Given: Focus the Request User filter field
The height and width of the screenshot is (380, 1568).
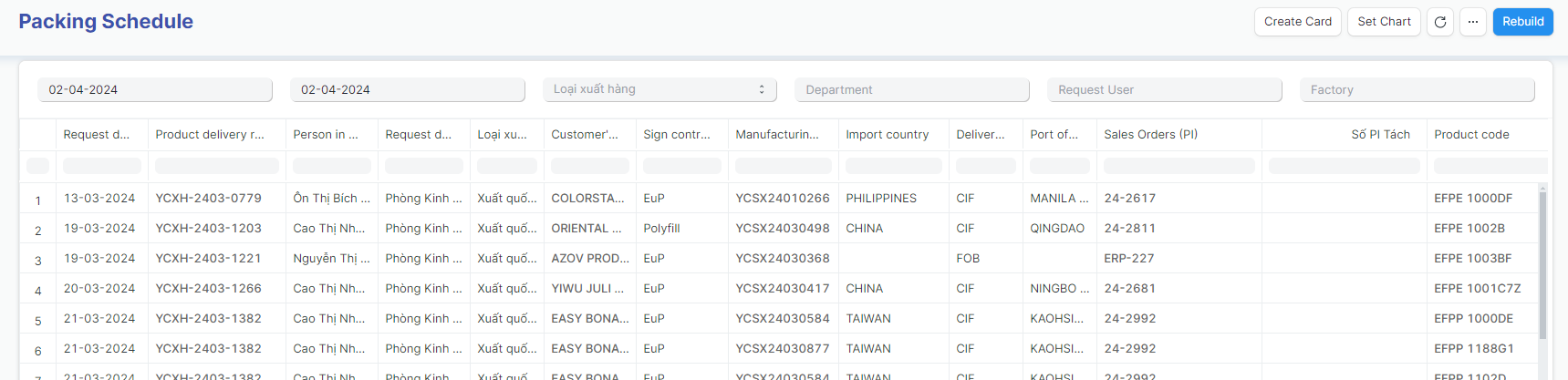Looking at the screenshot, I should tap(1164, 89).
